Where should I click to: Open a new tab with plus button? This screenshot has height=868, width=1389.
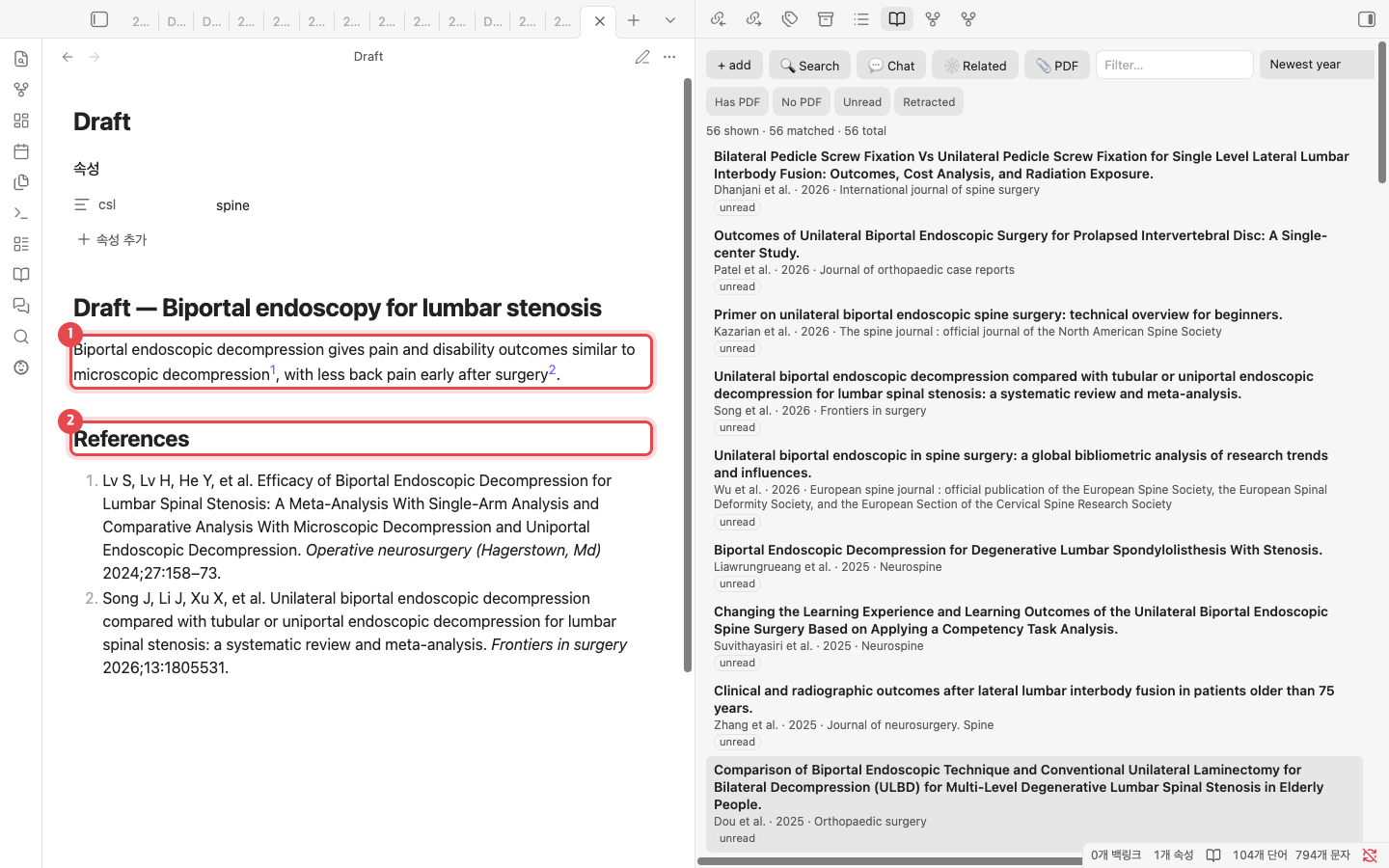coord(634,20)
